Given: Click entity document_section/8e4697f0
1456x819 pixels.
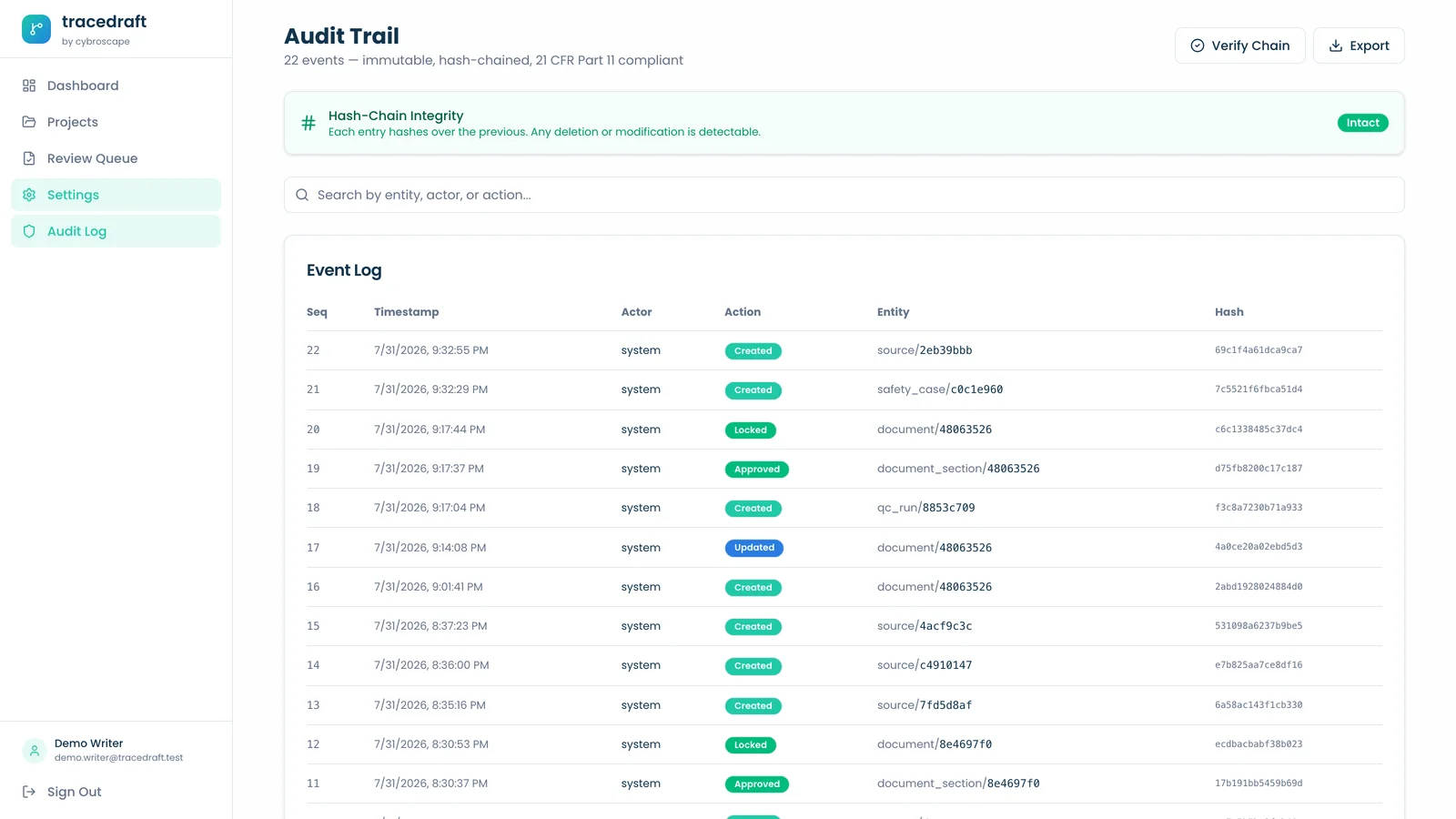Looking at the screenshot, I should click(x=958, y=784).
